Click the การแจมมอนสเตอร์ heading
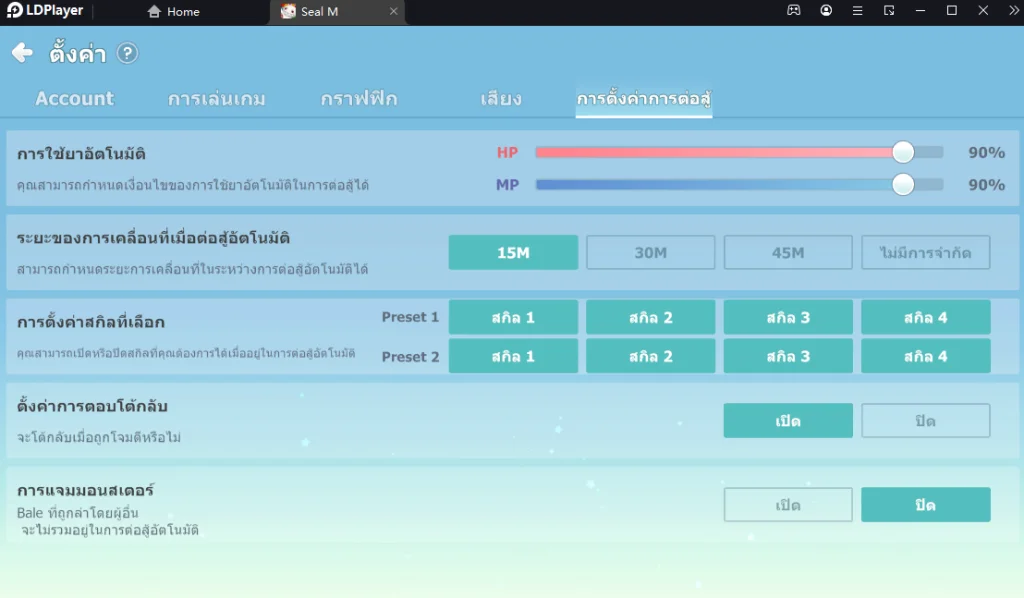The height and width of the screenshot is (598, 1024). point(86,490)
